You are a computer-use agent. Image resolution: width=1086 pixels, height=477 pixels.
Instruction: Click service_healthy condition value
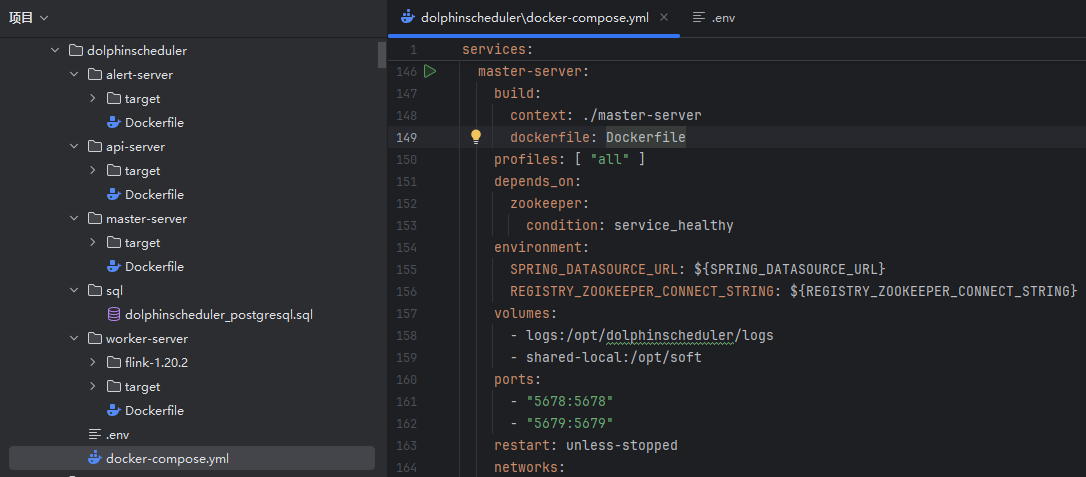click(674, 226)
